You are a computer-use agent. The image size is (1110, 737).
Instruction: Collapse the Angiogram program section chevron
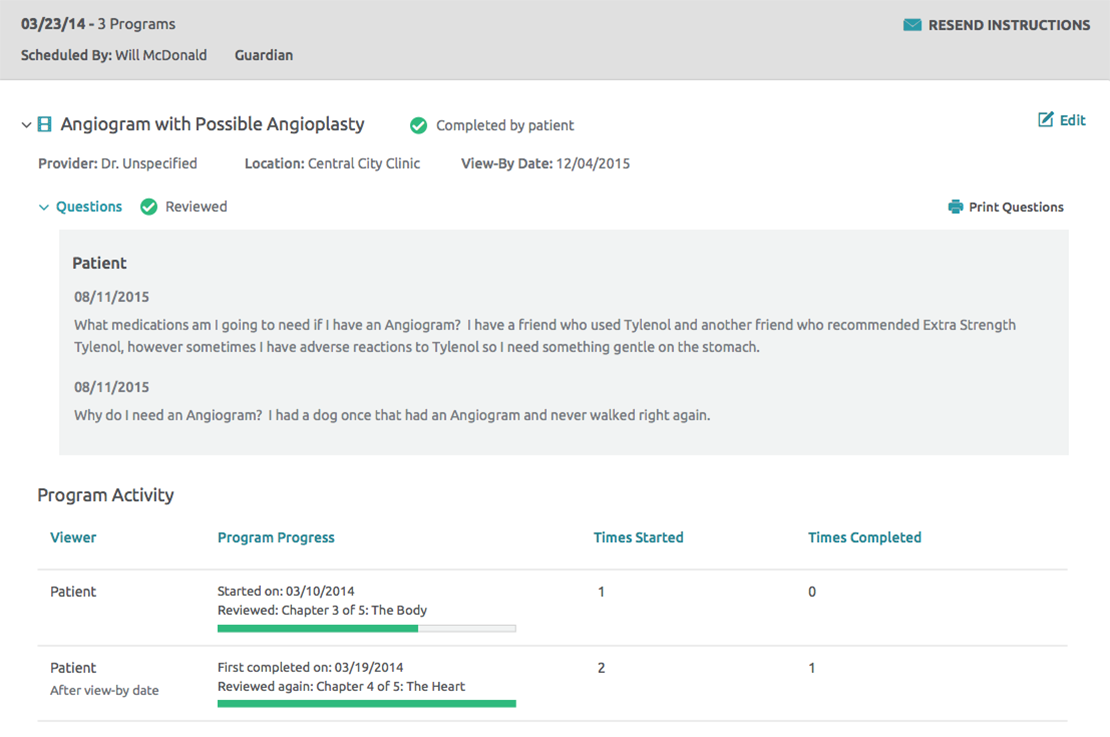click(x=26, y=125)
